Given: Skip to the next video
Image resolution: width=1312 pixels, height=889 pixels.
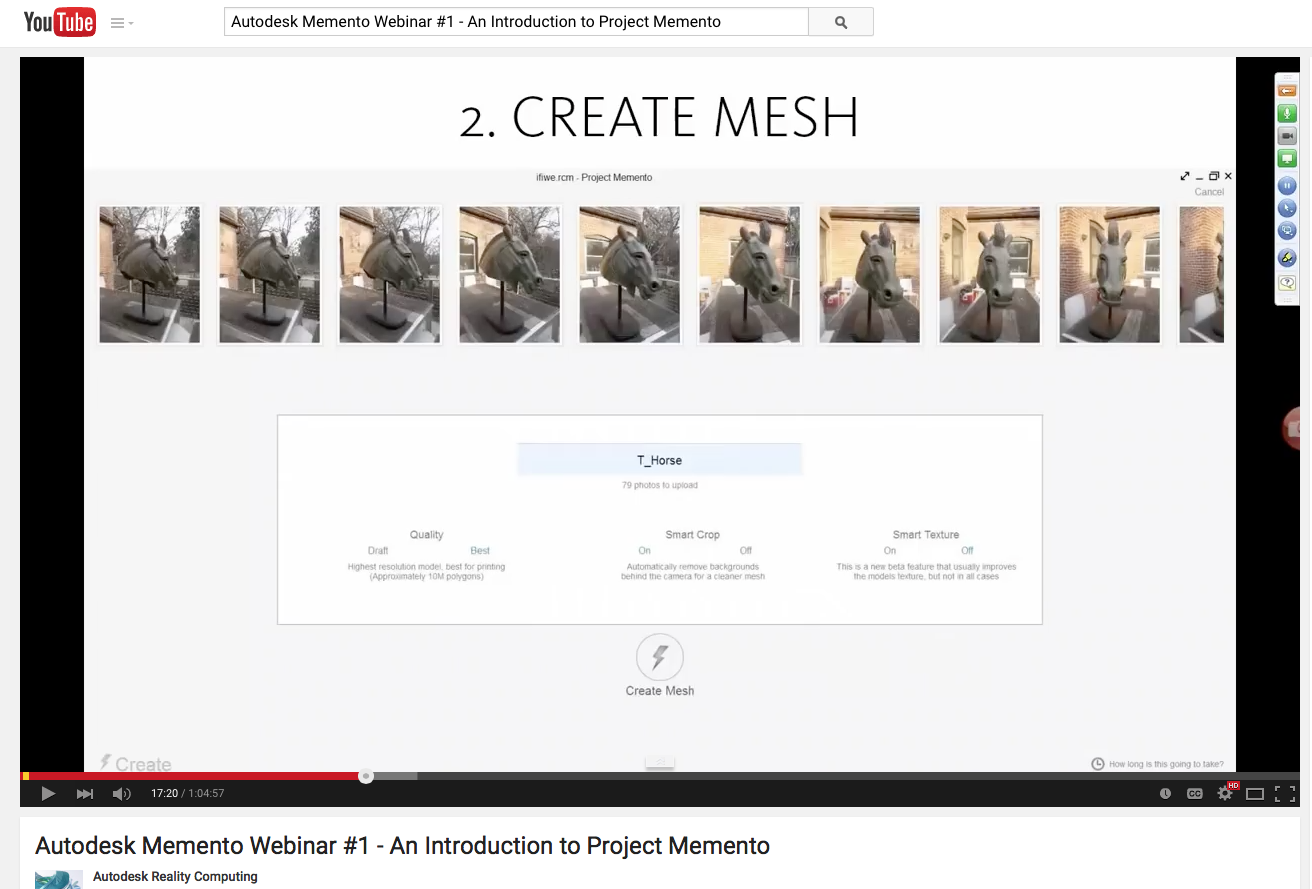Looking at the screenshot, I should pos(85,794).
